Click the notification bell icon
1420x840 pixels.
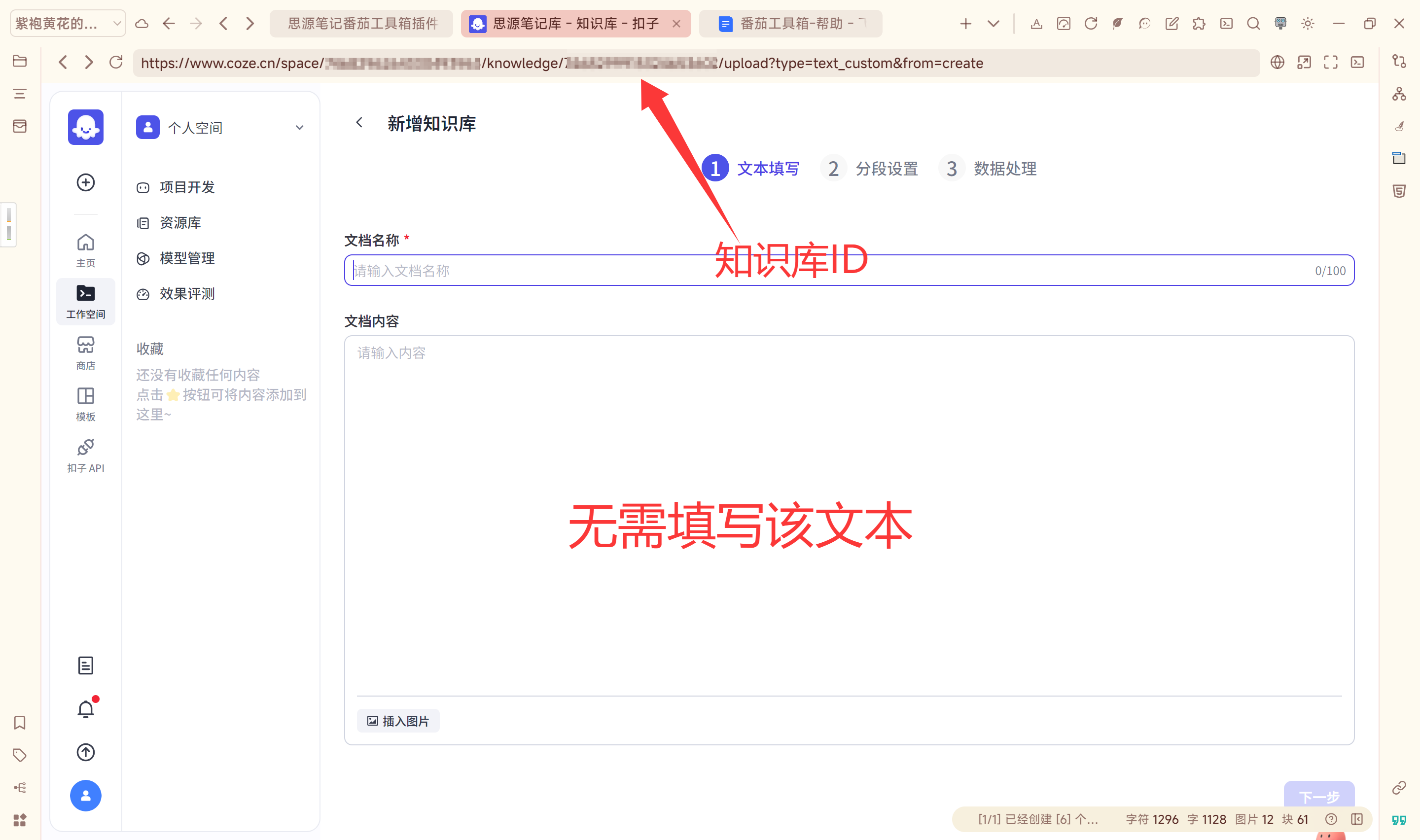(85, 709)
